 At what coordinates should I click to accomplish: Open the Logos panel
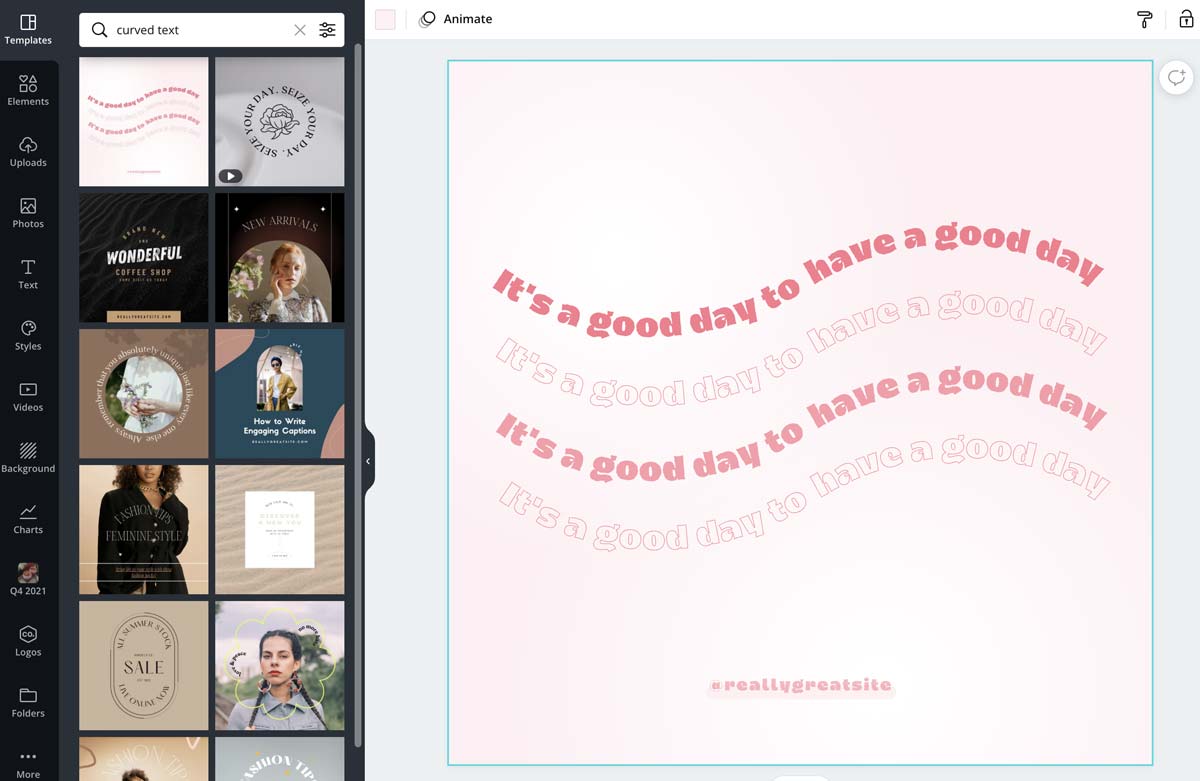(28, 641)
